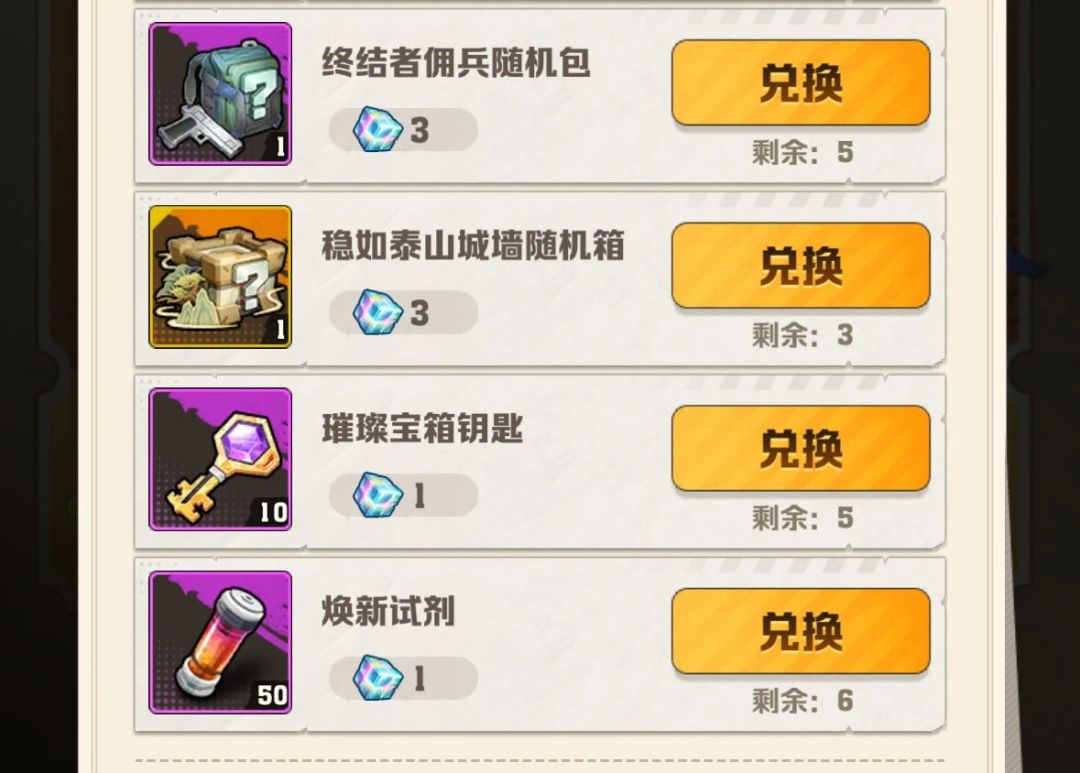Screen dimensions: 1080x773
Task: Redeem the 稳如泰山城墙随机箱 with 兑换
Action: coord(801,265)
